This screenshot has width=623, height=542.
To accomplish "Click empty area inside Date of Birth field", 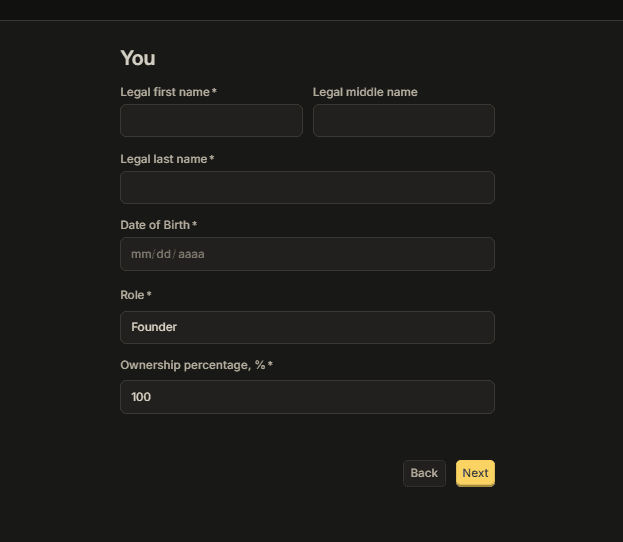I will pos(350,254).
